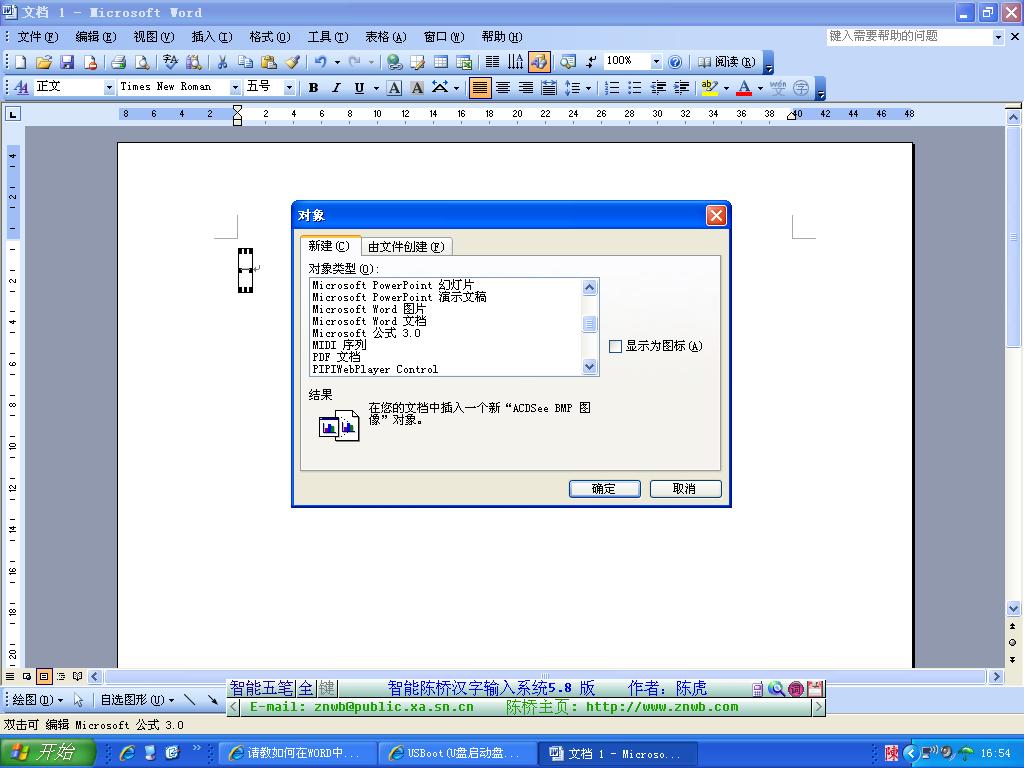
Task: Expand the 100% zoom dropdown
Action: [656, 62]
